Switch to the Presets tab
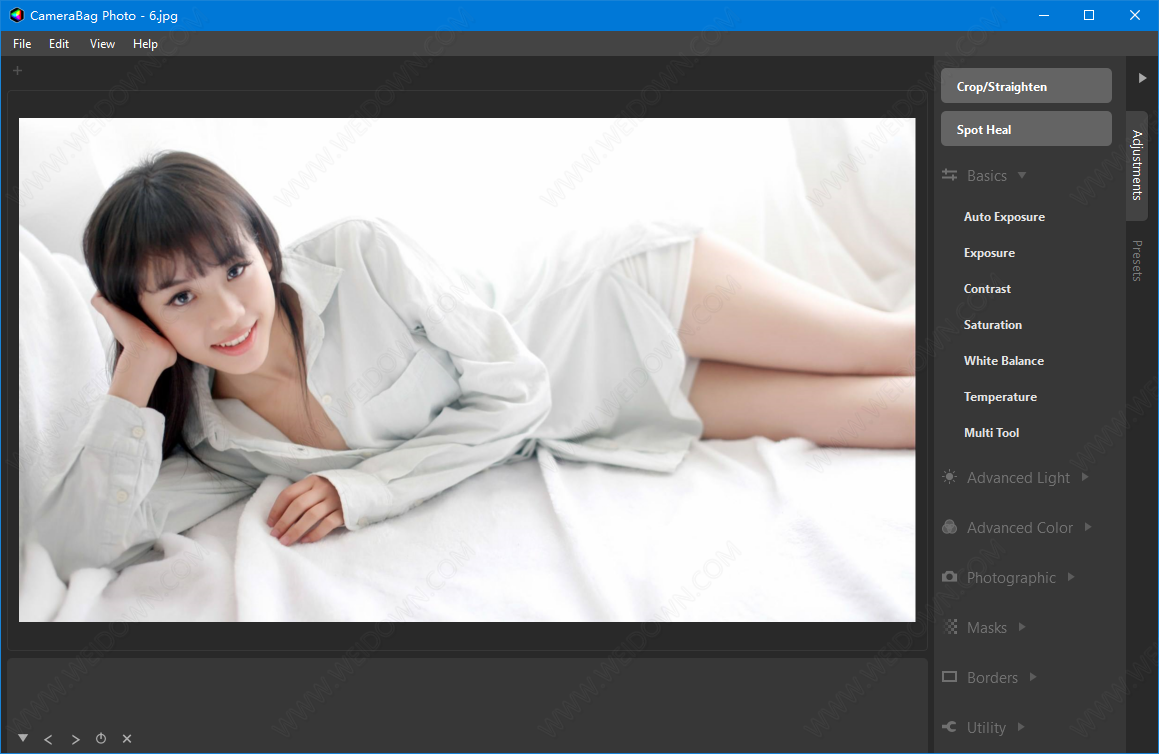 (1137, 260)
